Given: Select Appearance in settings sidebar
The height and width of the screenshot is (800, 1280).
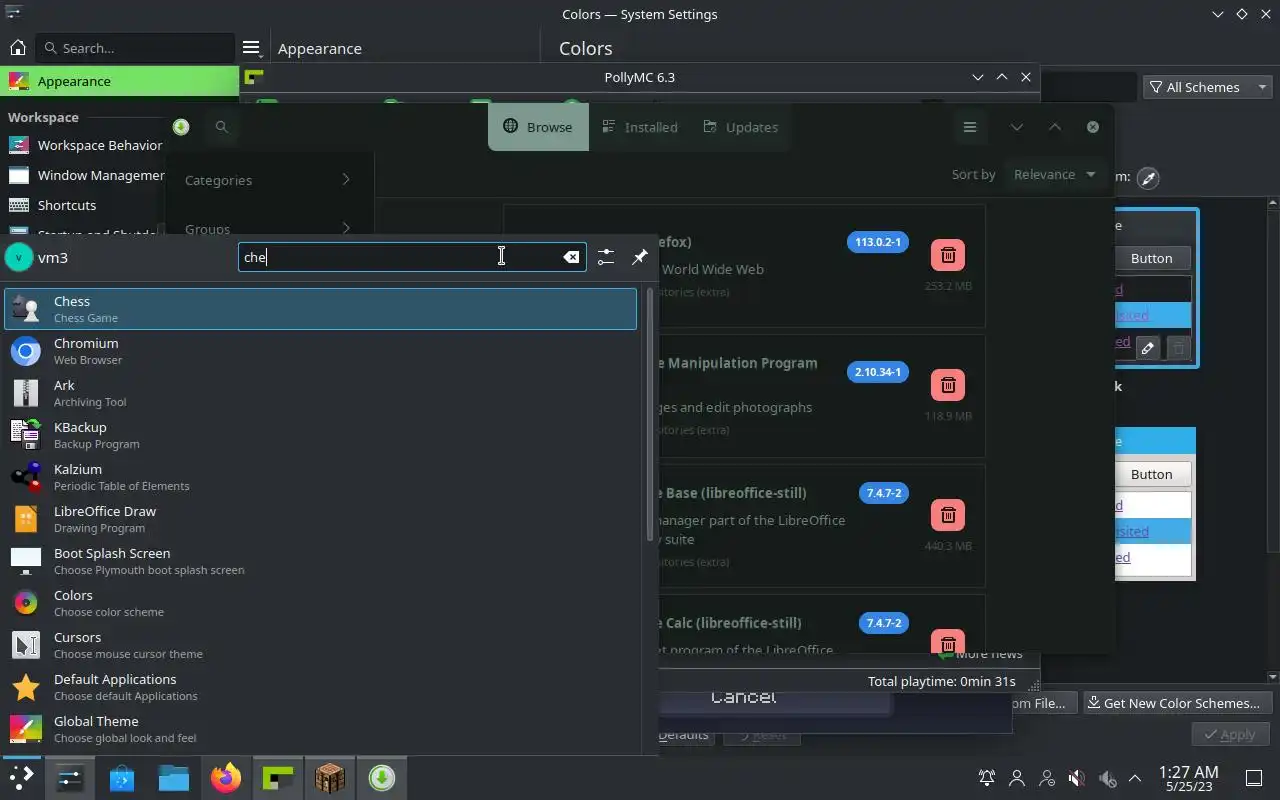Looking at the screenshot, I should [120, 81].
